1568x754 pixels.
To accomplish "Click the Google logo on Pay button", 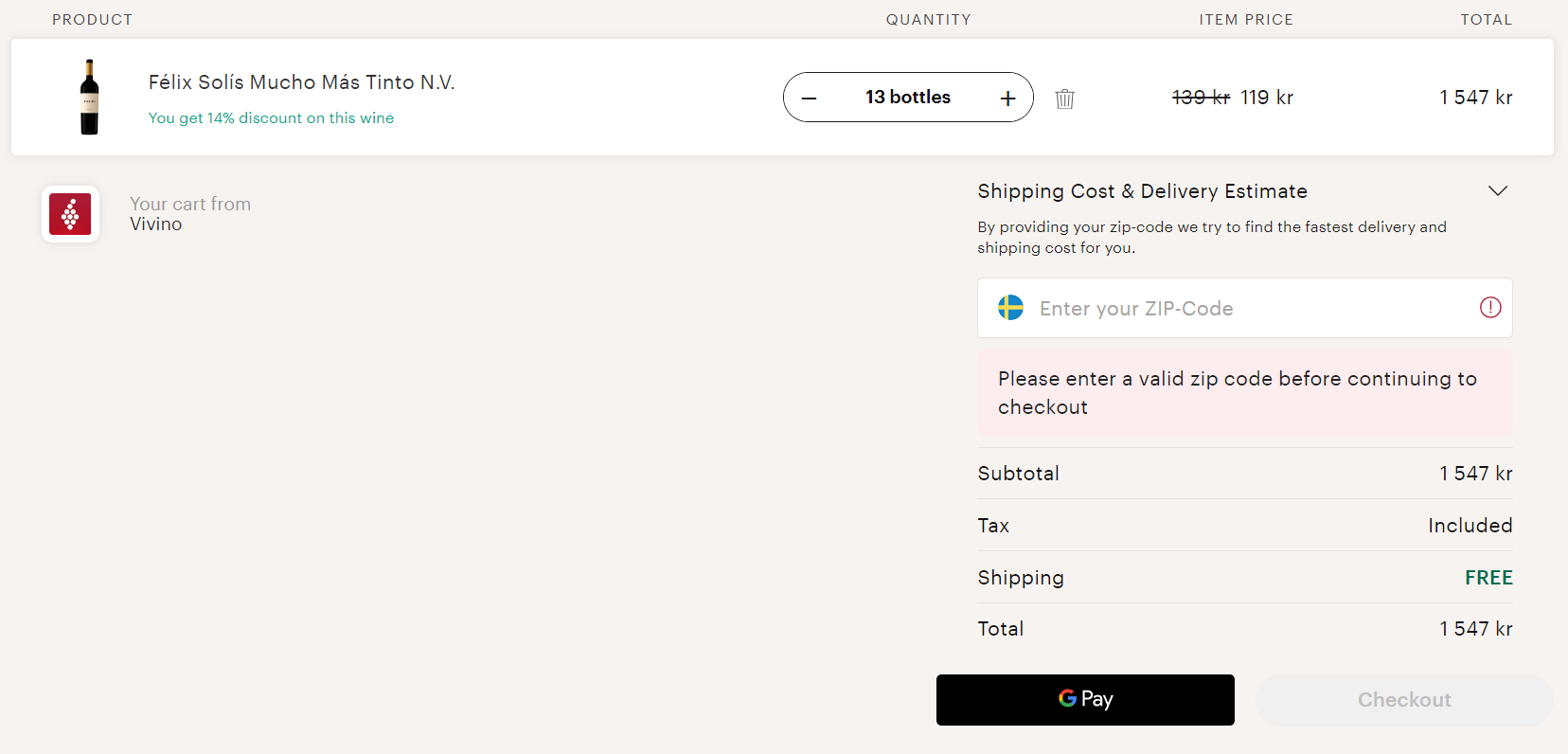I will pyautogui.click(x=1068, y=699).
